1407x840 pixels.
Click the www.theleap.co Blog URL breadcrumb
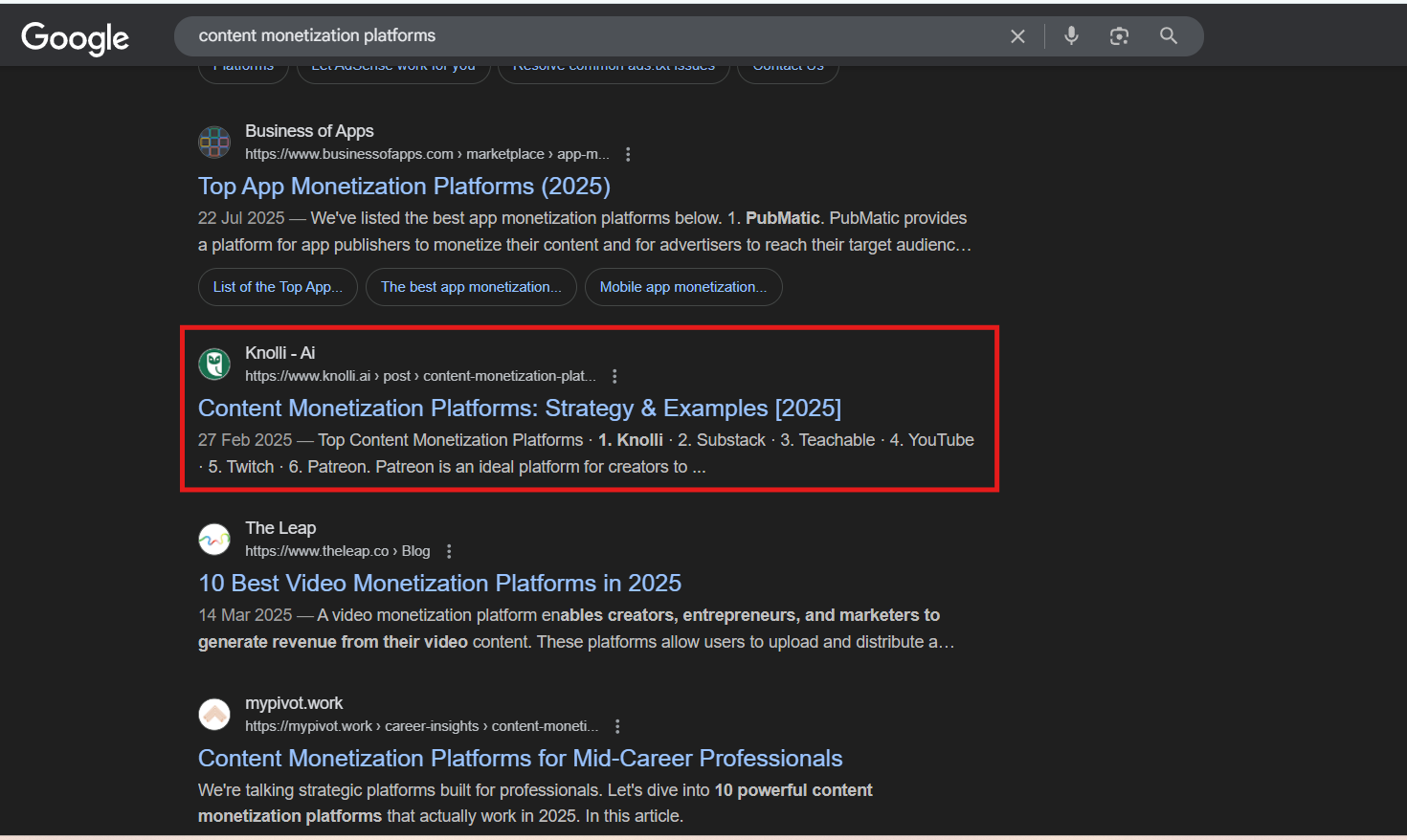click(x=337, y=551)
